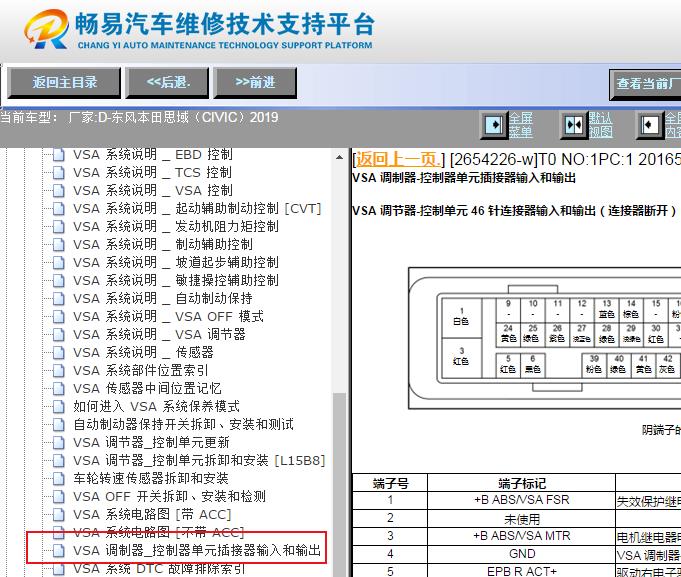681x577 pixels.
Task: Click the 返回主目录 button
Action: point(64,82)
